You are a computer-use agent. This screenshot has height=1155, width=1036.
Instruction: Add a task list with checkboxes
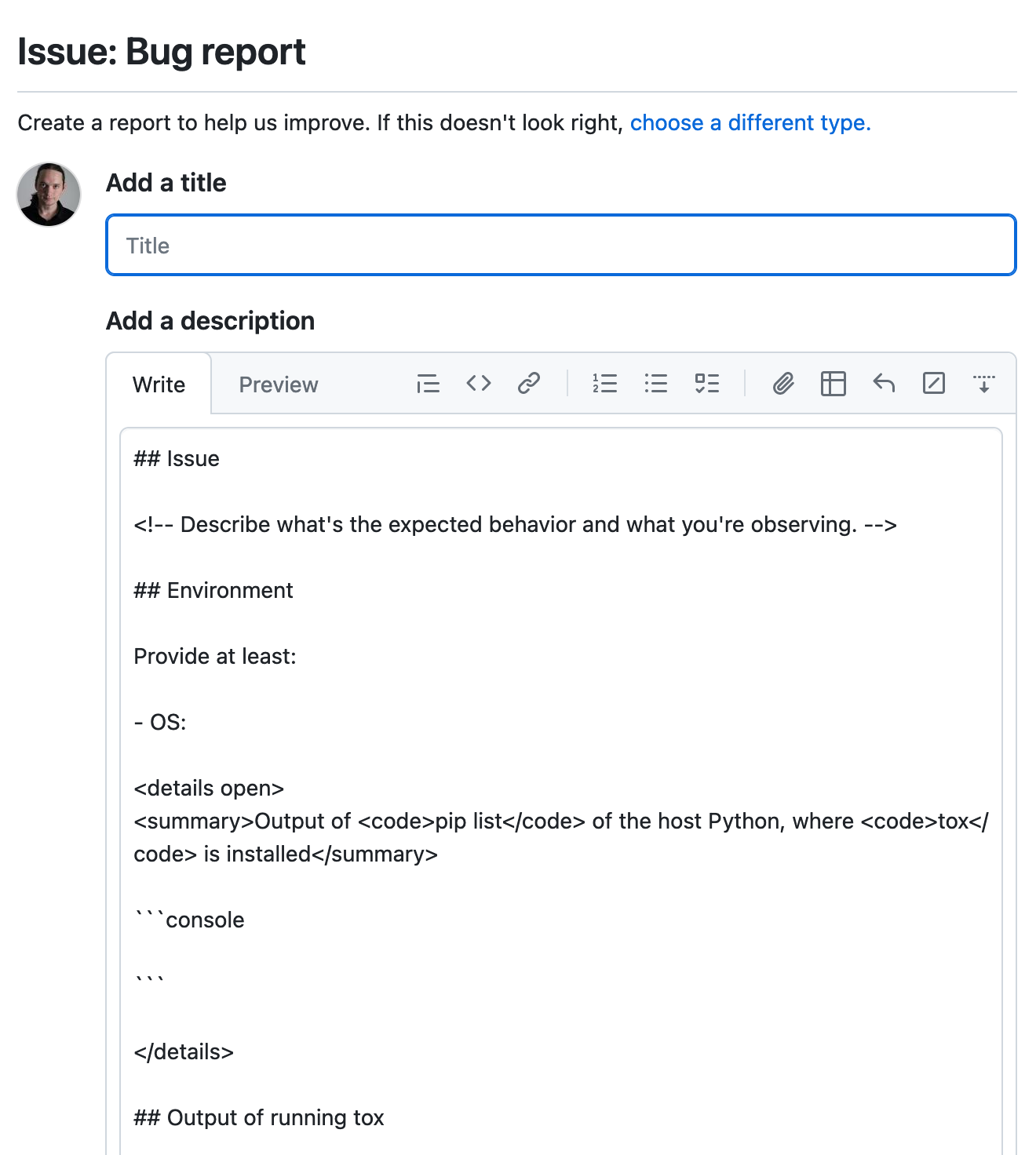[x=706, y=384]
